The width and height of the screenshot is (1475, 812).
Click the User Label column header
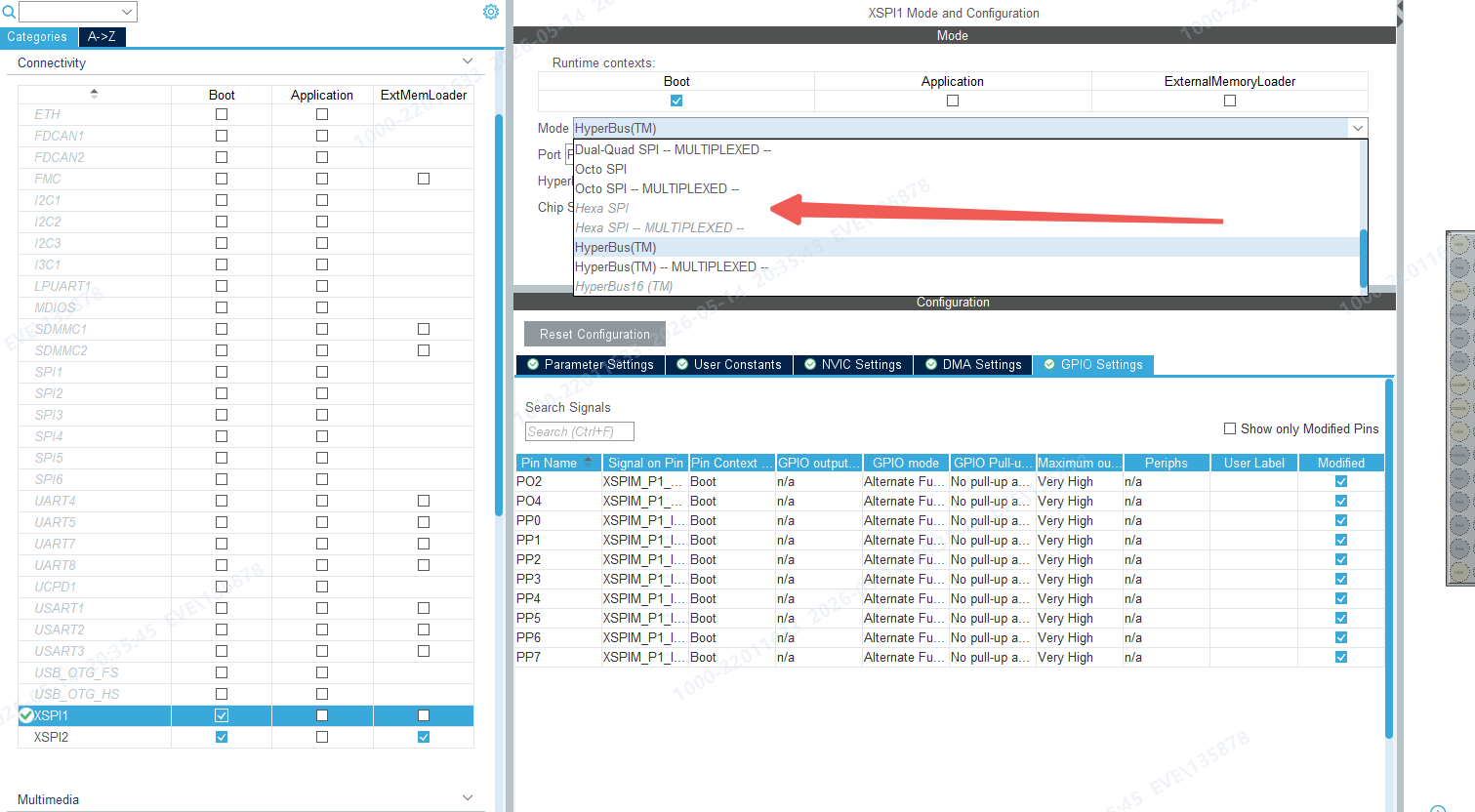pos(1254,463)
